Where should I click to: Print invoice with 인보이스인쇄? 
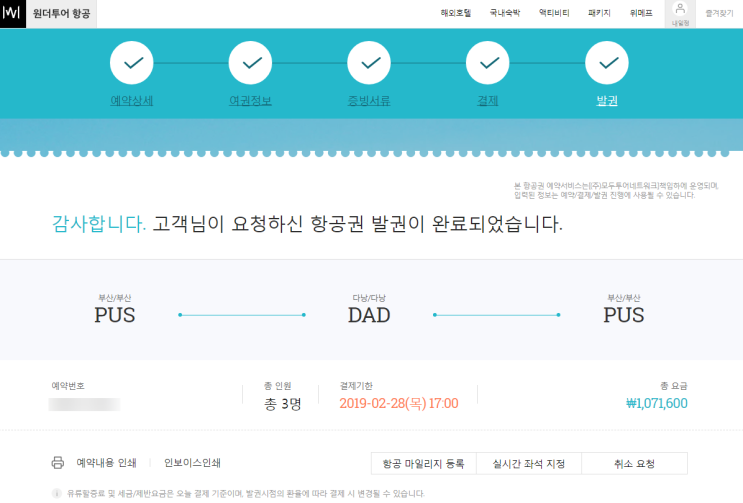point(192,463)
